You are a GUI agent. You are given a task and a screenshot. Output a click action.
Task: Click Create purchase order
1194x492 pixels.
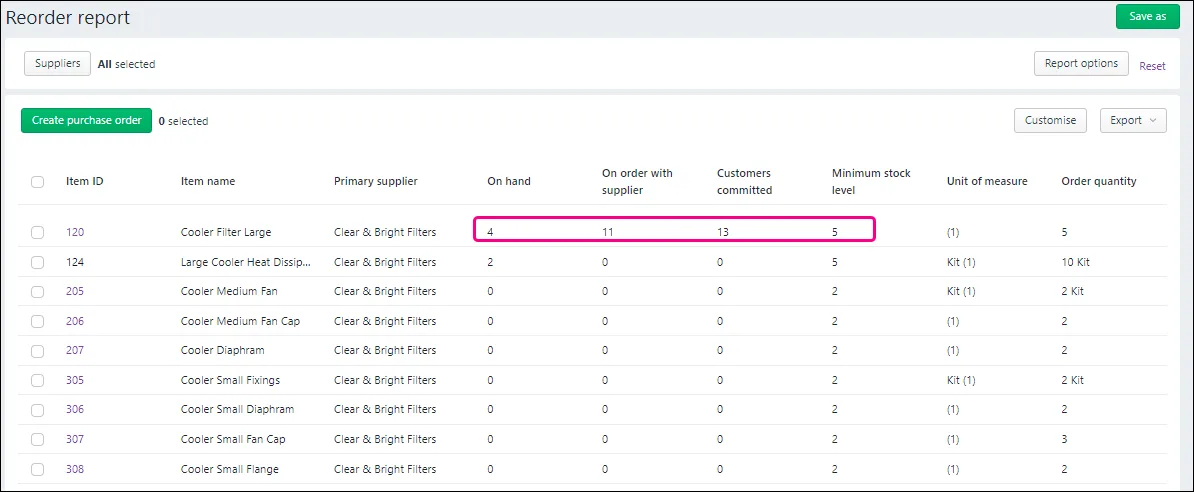pos(87,120)
